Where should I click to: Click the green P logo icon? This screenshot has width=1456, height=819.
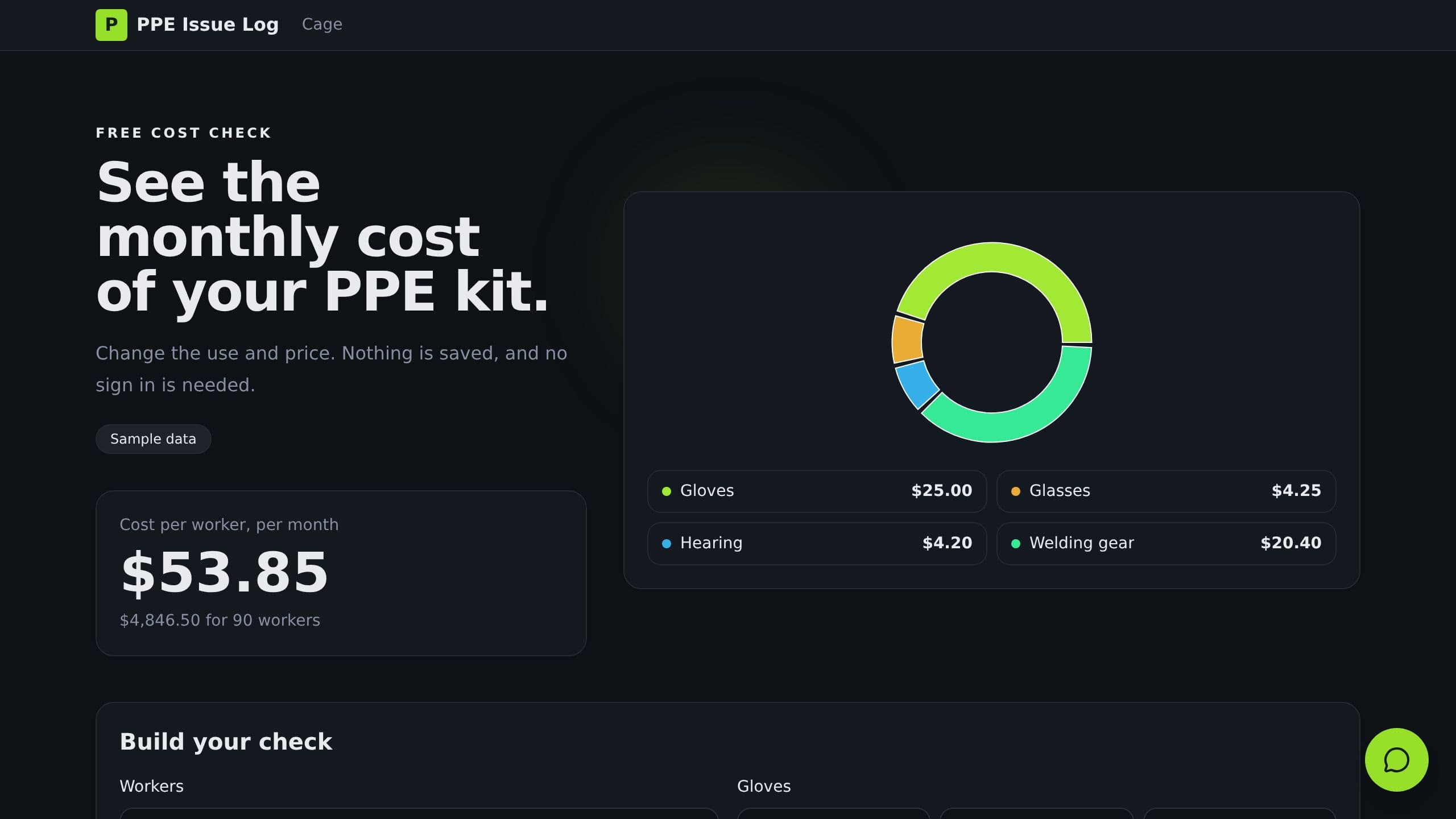tap(111, 25)
